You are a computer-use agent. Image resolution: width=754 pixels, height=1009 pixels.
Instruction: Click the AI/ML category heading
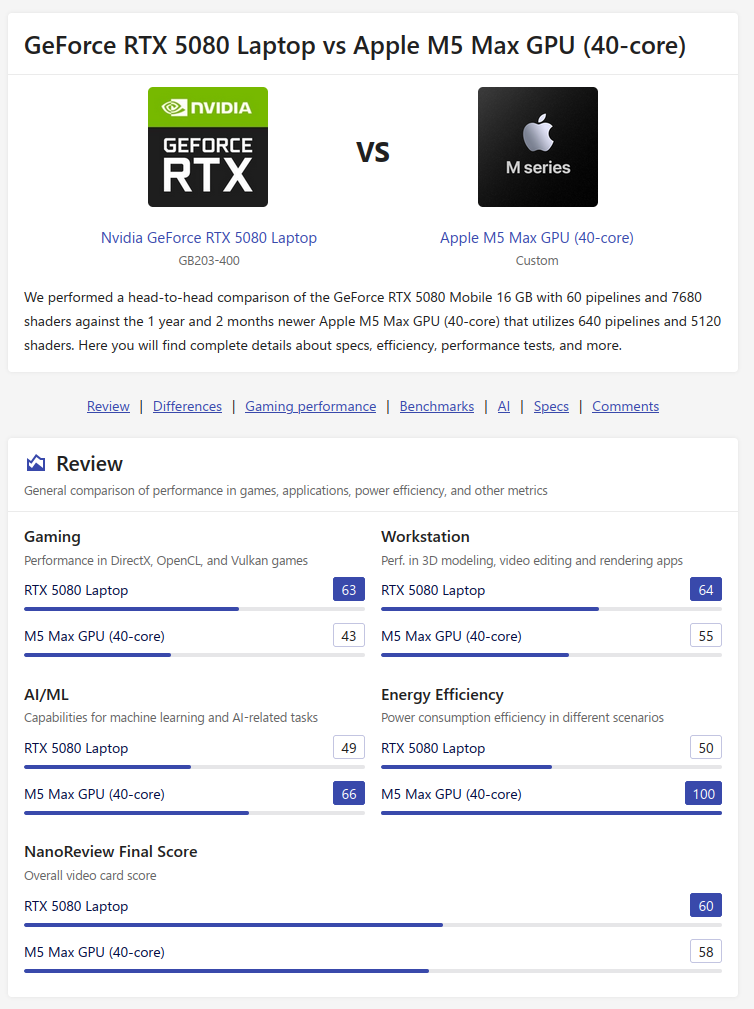pos(46,694)
